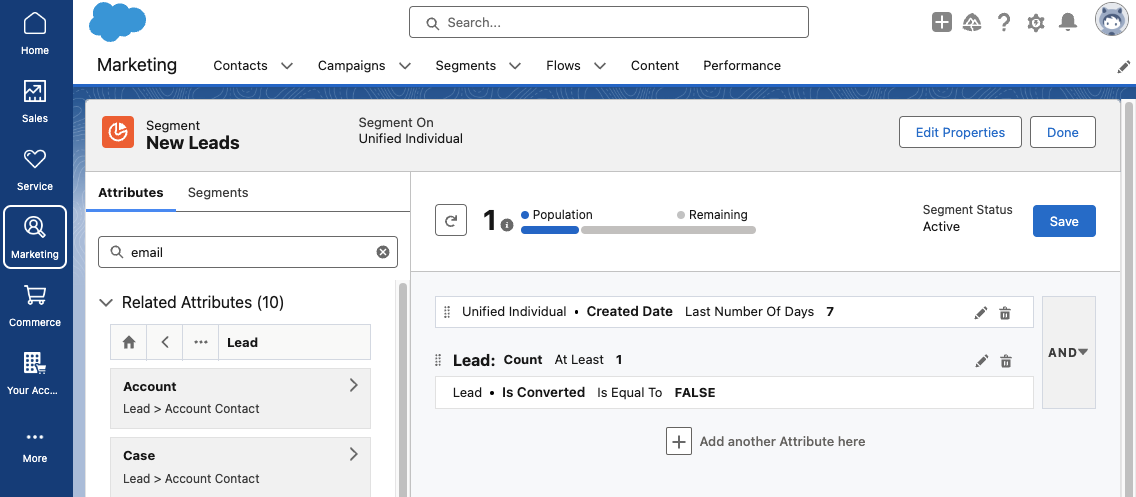This screenshot has width=1136, height=497.
Task: Delete the Created Date rule via trash icon
Action: (x=1005, y=313)
